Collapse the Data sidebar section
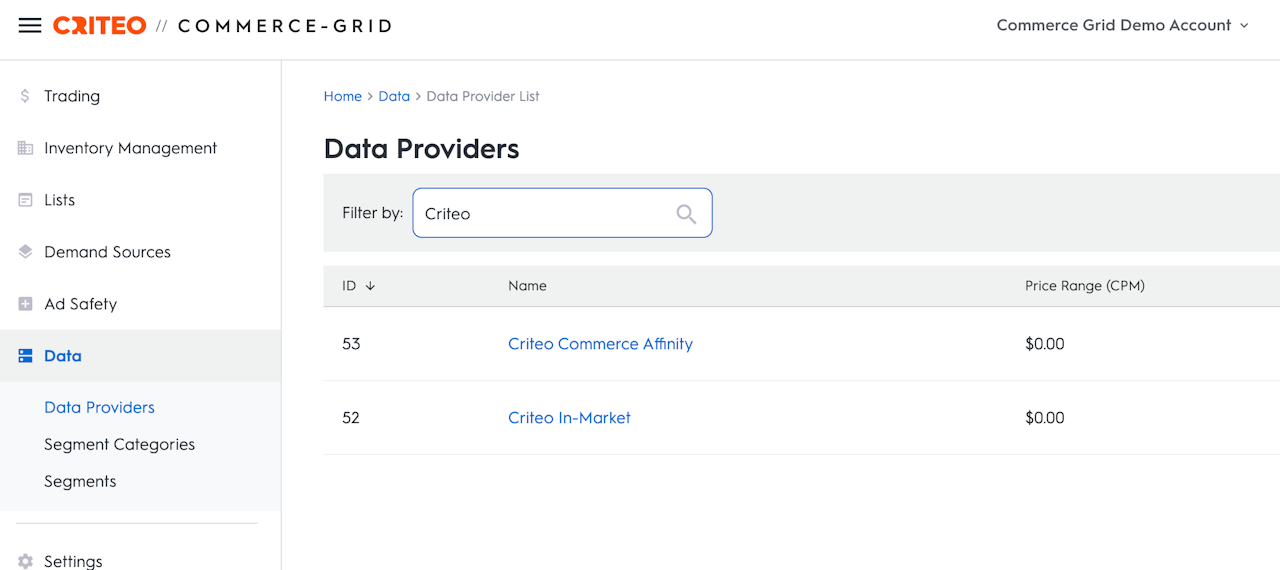1280x570 pixels. (63, 356)
